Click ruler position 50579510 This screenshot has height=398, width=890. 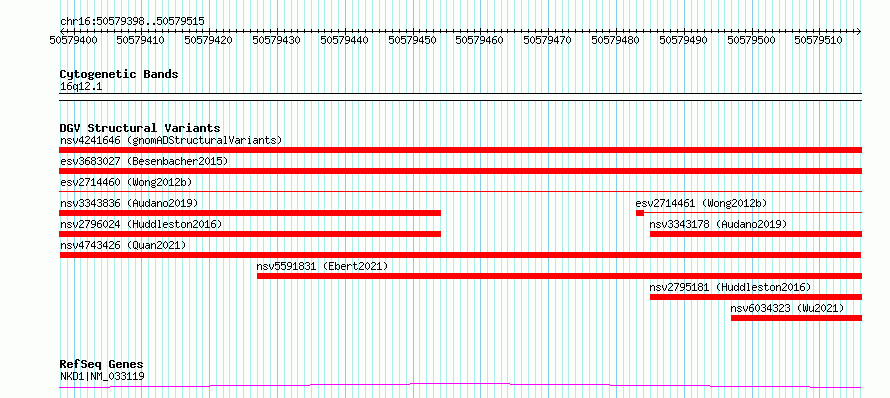[x=818, y=40]
